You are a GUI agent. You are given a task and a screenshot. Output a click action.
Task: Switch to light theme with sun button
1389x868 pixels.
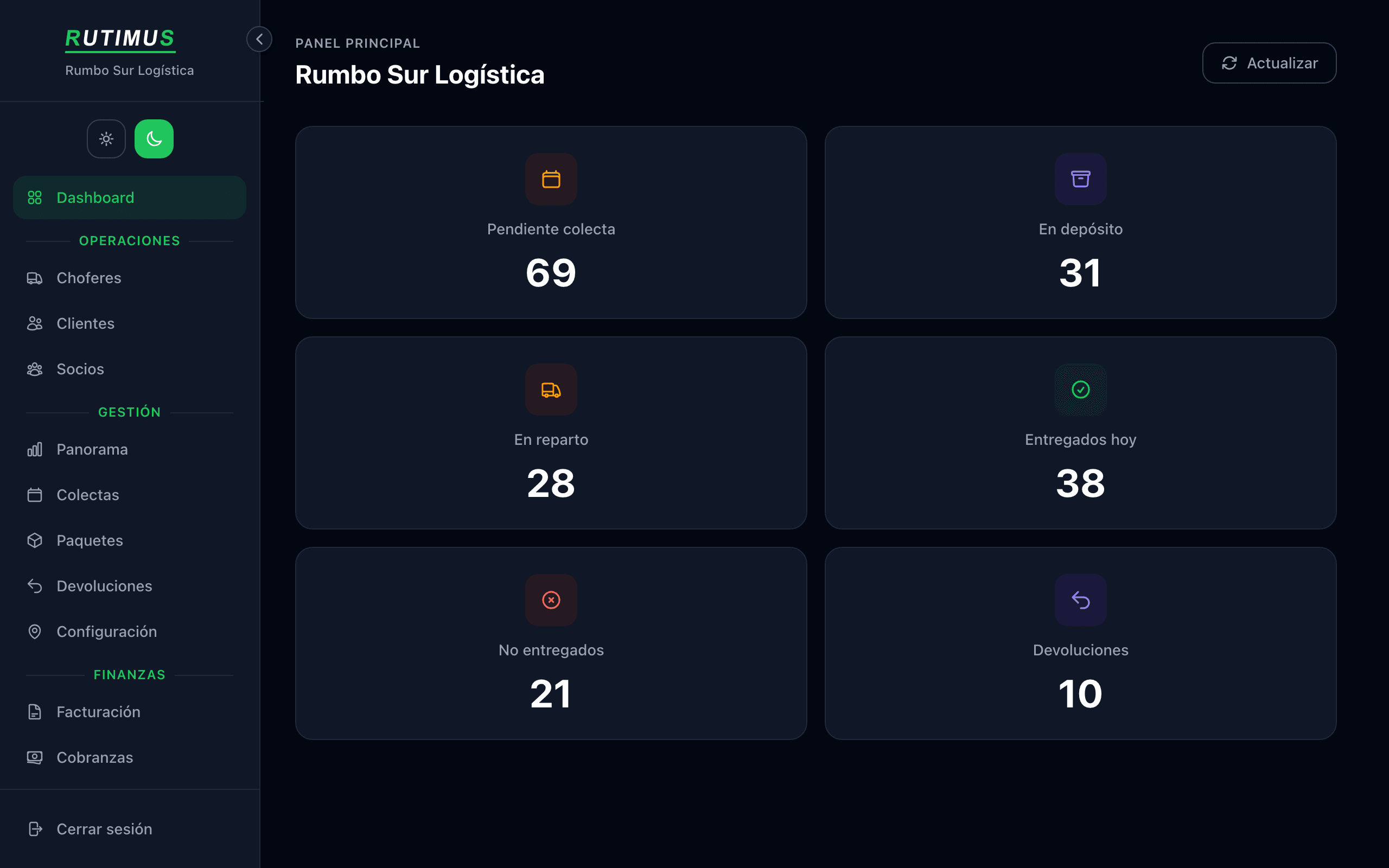point(106,139)
